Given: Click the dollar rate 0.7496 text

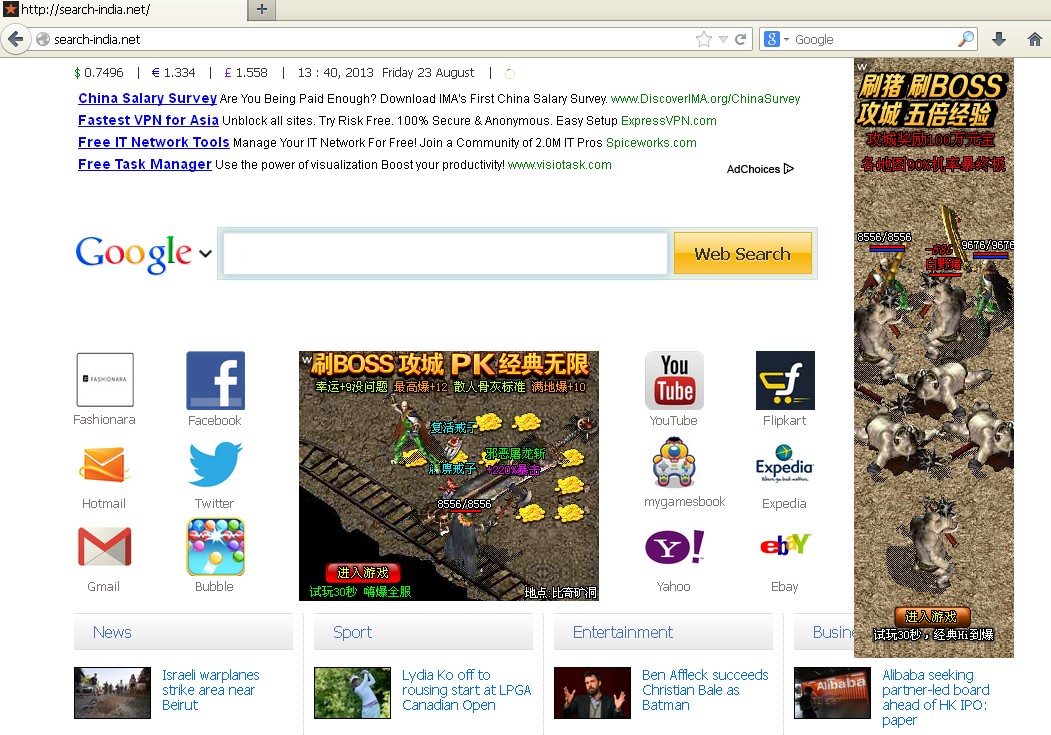Looking at the screenshot, I should tap(99, 72).
